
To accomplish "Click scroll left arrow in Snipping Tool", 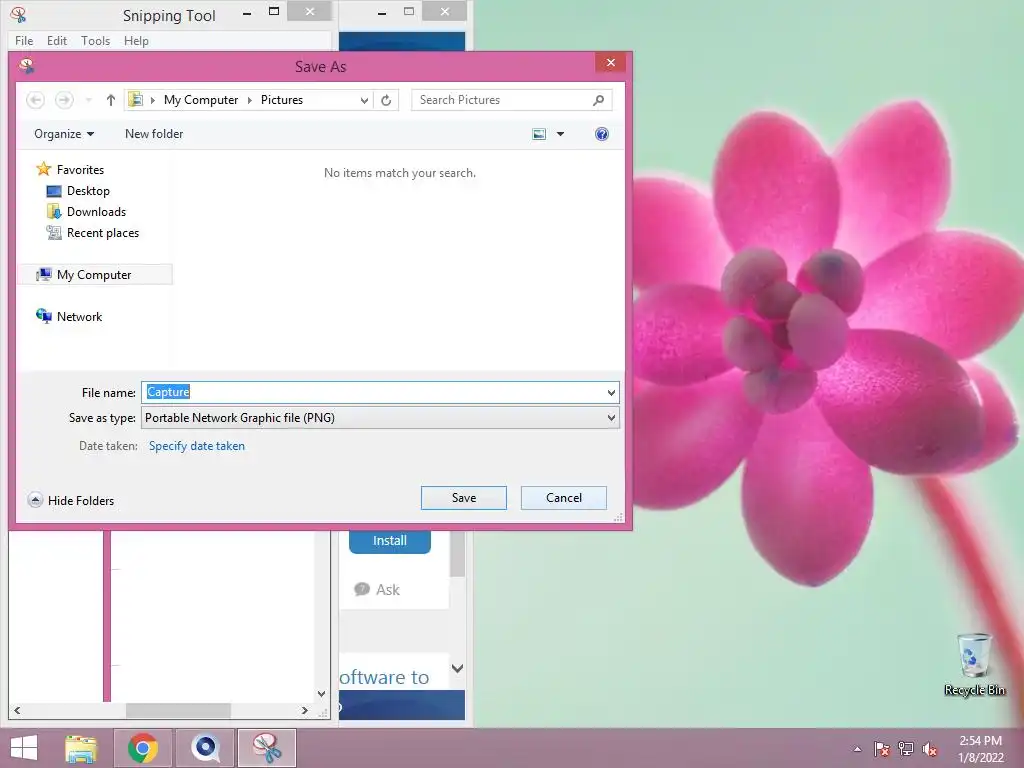I will tap(17, 710).
